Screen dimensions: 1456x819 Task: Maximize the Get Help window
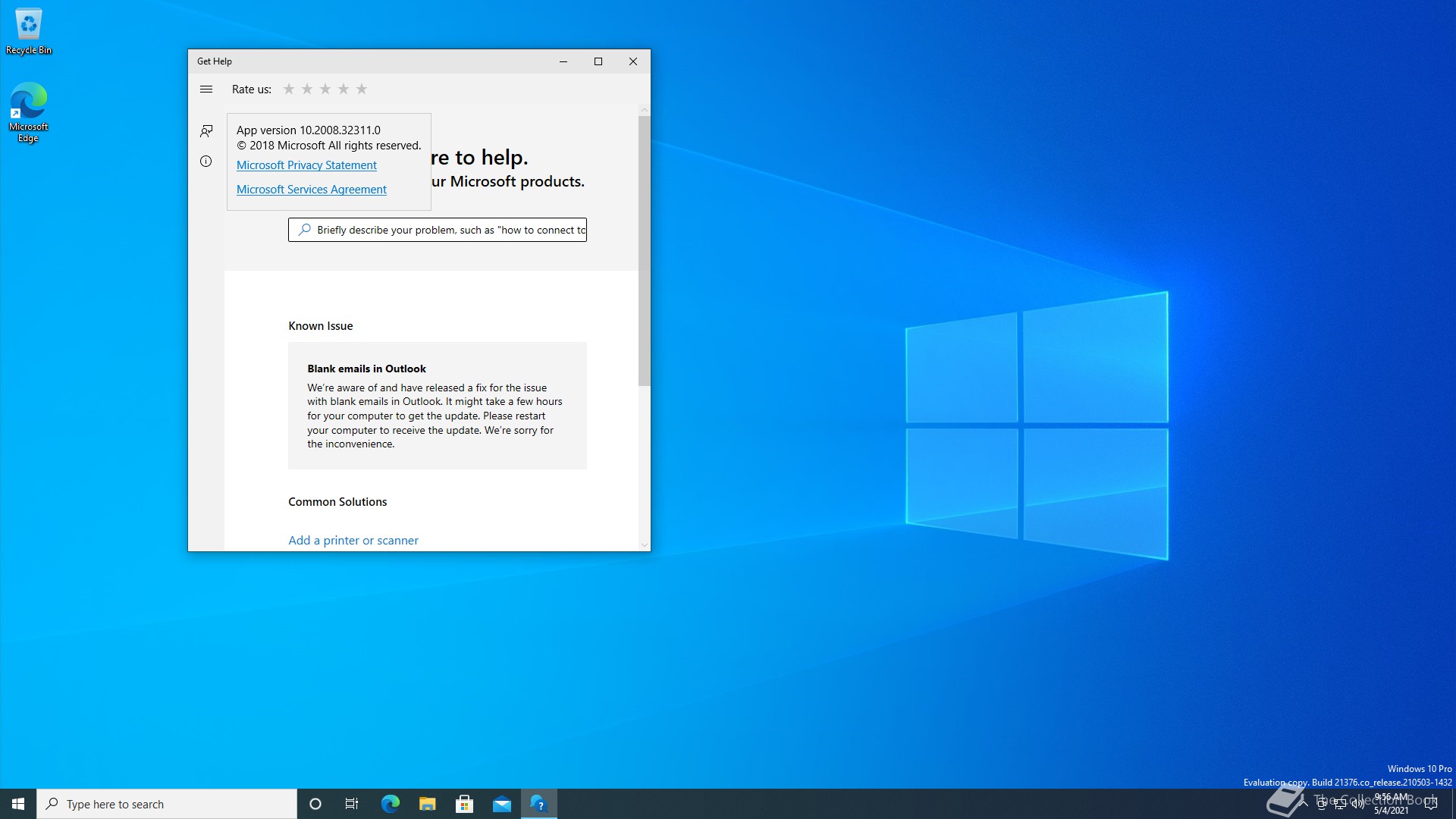[598, 61]
